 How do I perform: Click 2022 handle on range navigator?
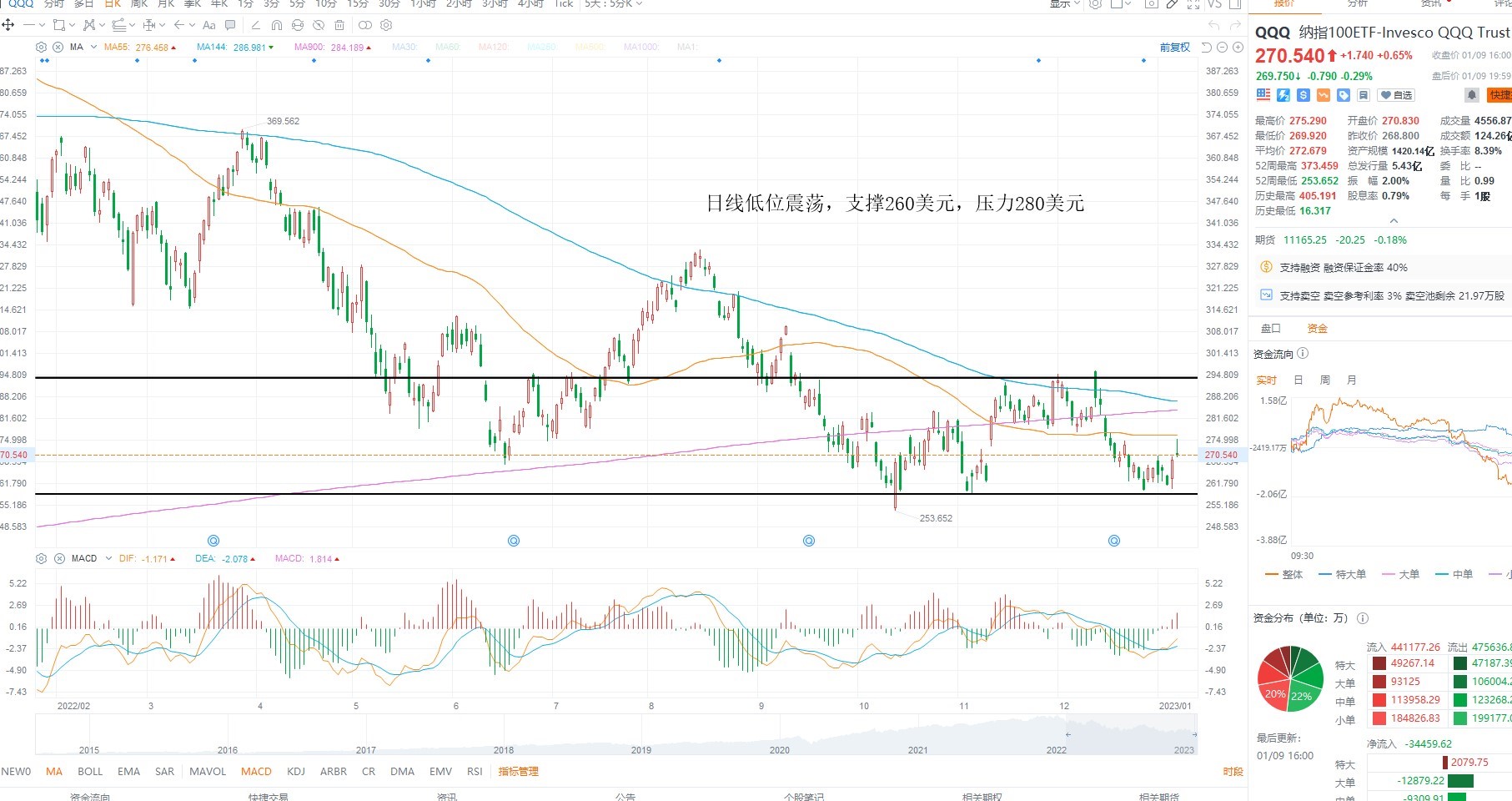(x=1067, y=735)
